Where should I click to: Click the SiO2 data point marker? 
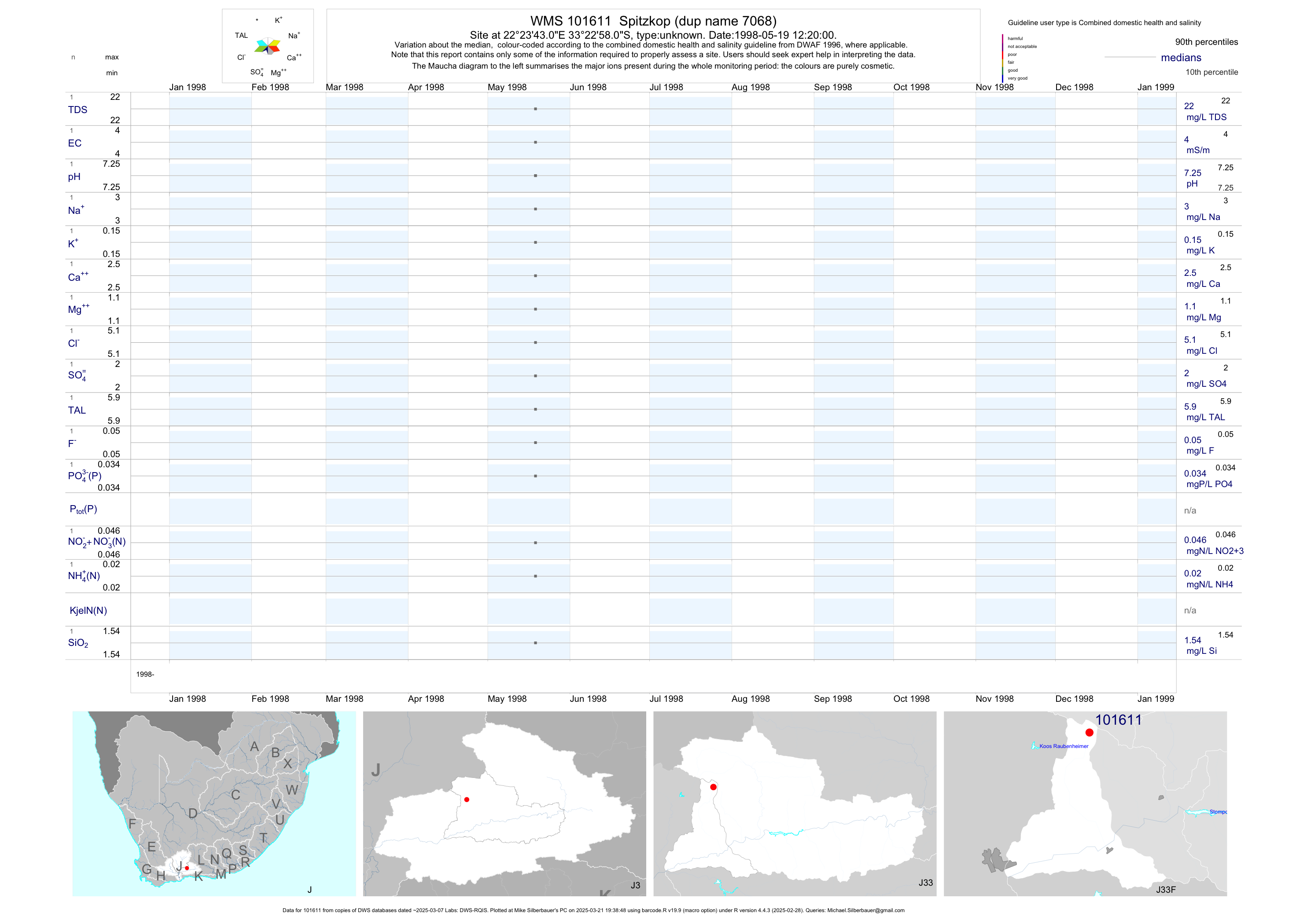[535, 643]
